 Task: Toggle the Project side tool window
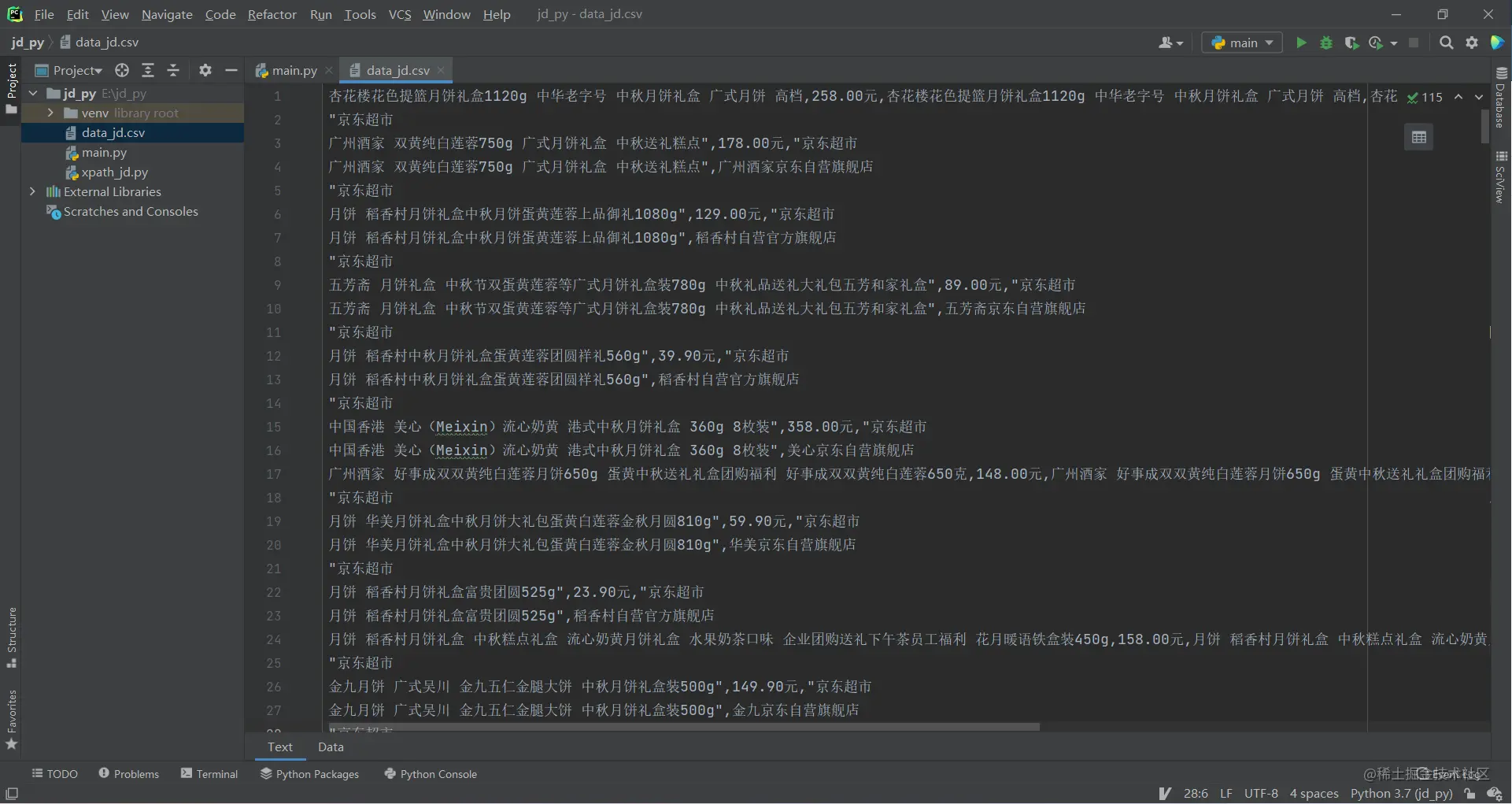coord(11,87)
